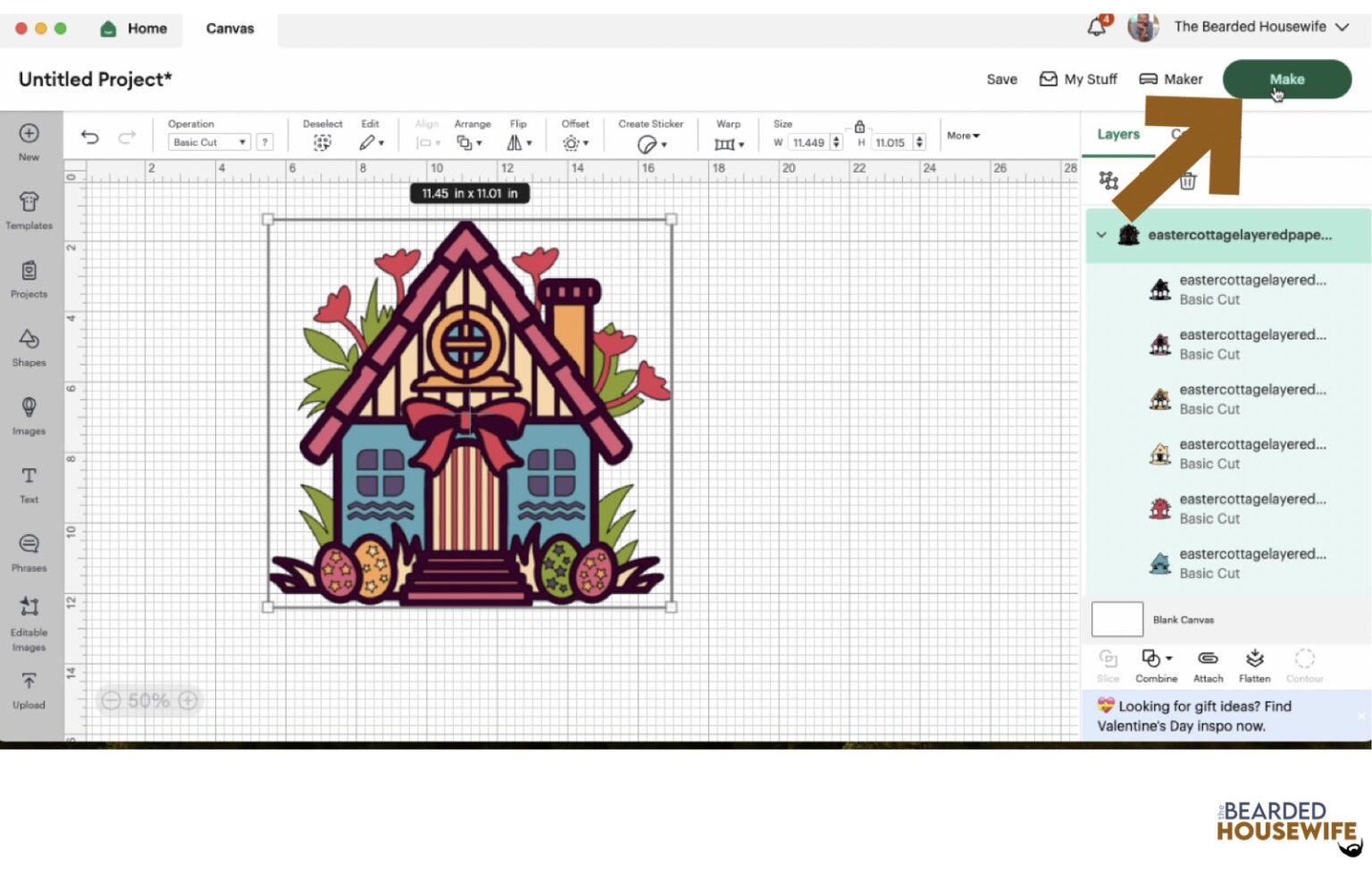Collapse the eastercottagelayeredpaper group
This screenshot has height=872, width=1372.
1101,235
